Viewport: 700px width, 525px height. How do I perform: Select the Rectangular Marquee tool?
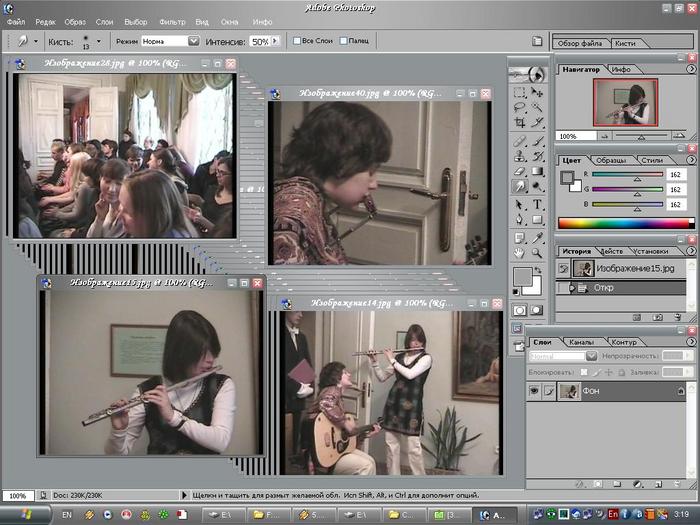(519, 91)
